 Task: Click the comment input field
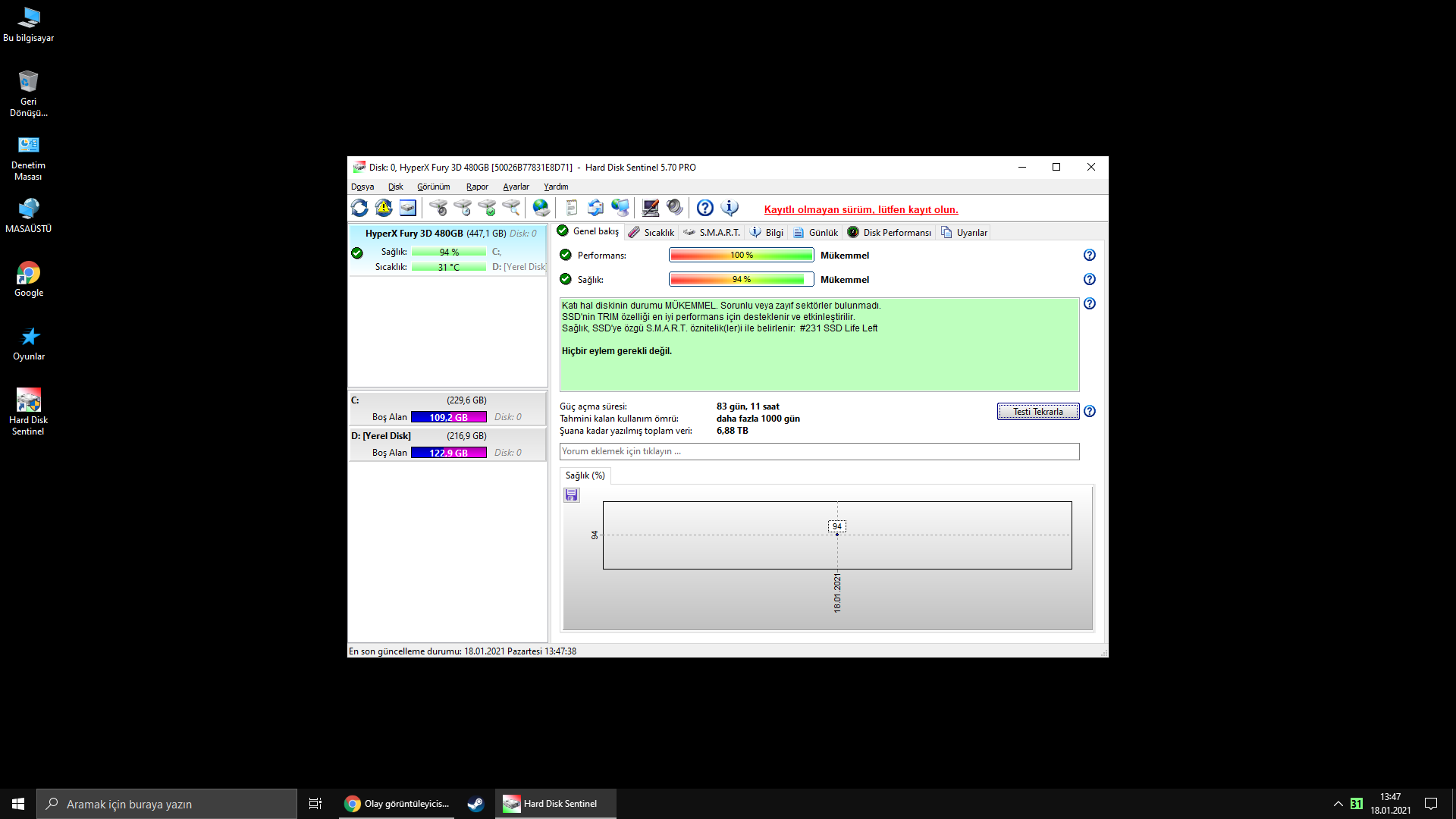click(x=819, y=451)
